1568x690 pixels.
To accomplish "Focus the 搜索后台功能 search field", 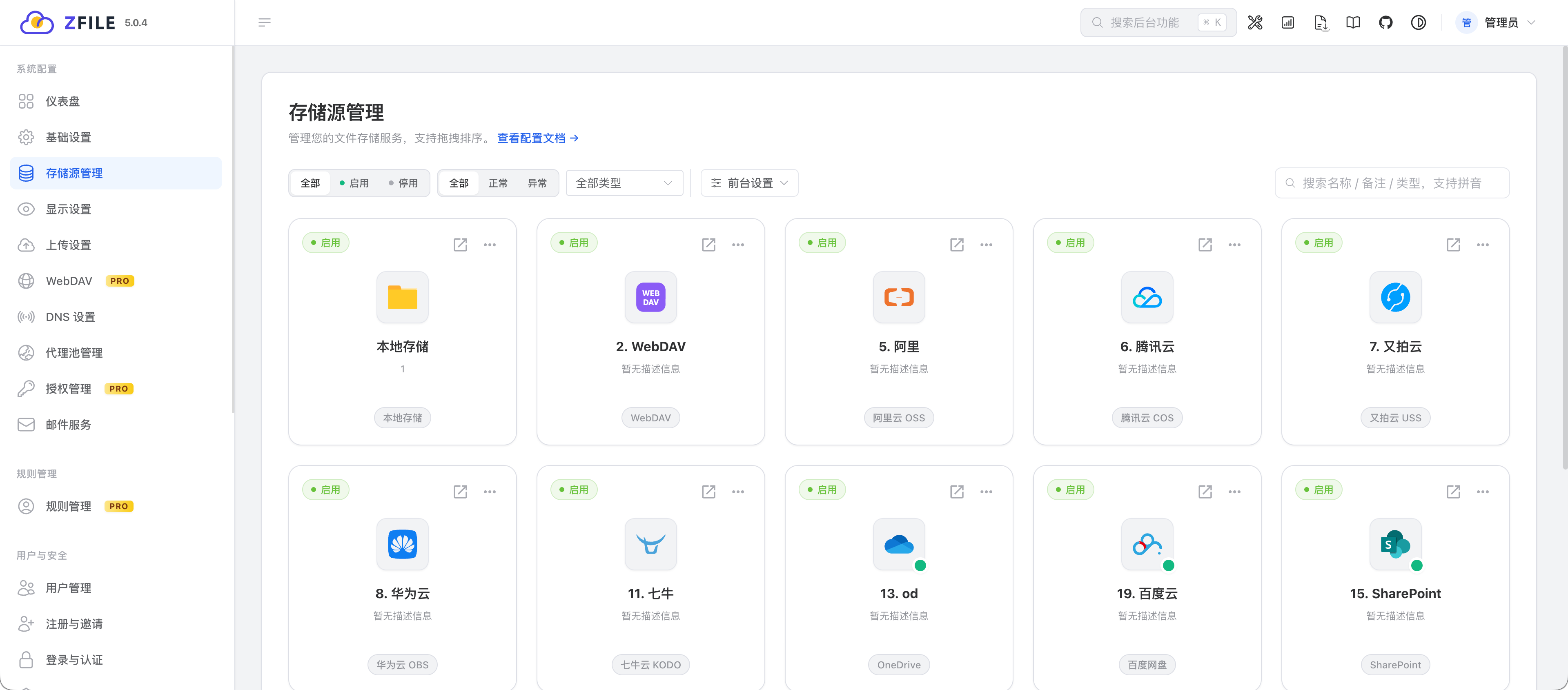I will coord(1158,22).
